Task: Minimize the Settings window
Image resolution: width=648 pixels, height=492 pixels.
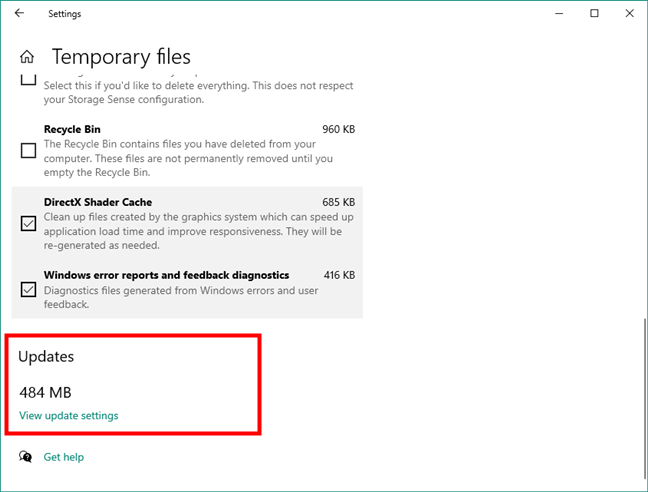Action: (x=559, y=13)
